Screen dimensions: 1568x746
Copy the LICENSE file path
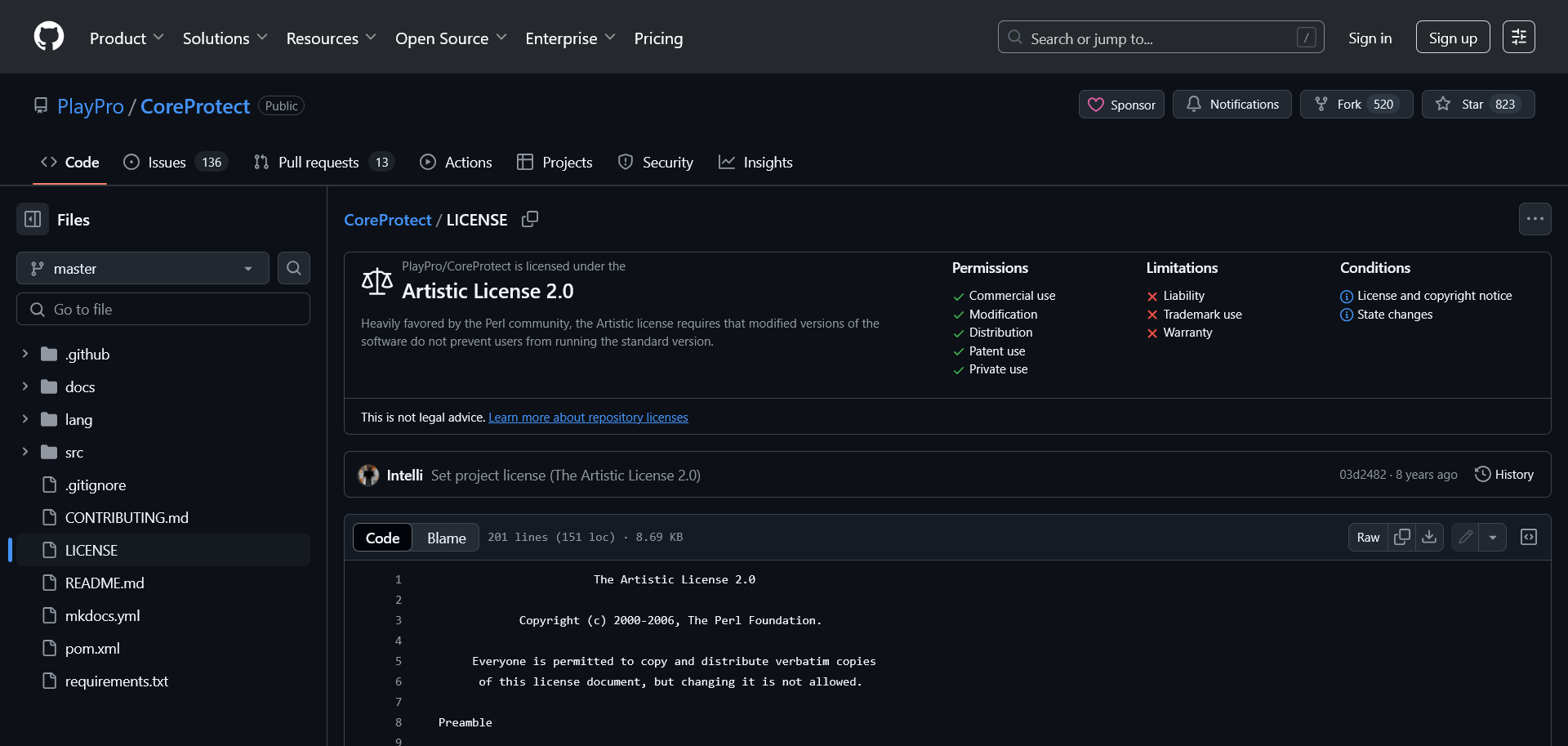(530, 219)
